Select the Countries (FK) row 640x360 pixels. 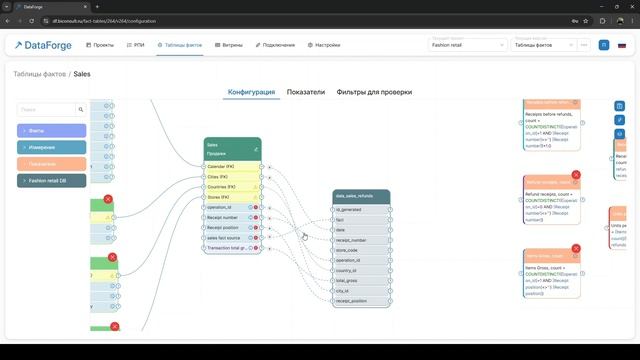coord(232,187)
